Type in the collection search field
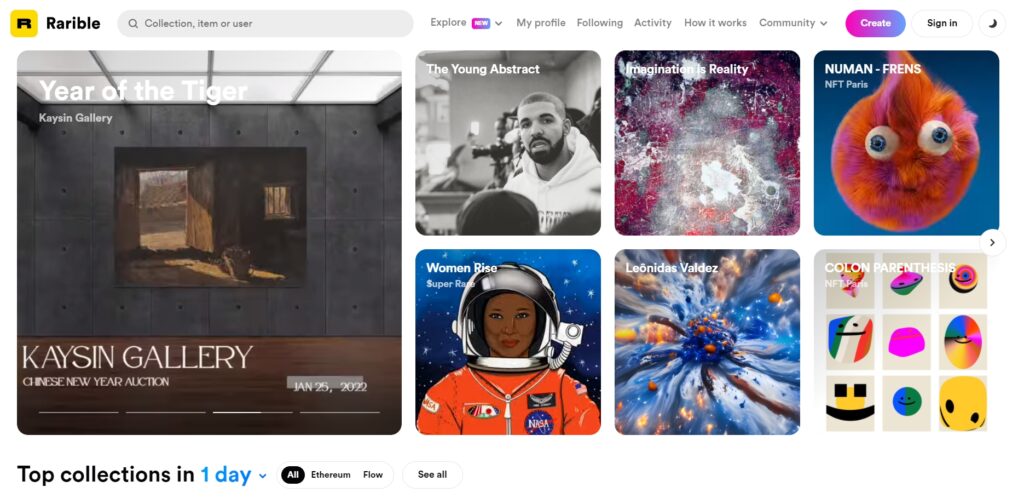 [x=270, y=23]
